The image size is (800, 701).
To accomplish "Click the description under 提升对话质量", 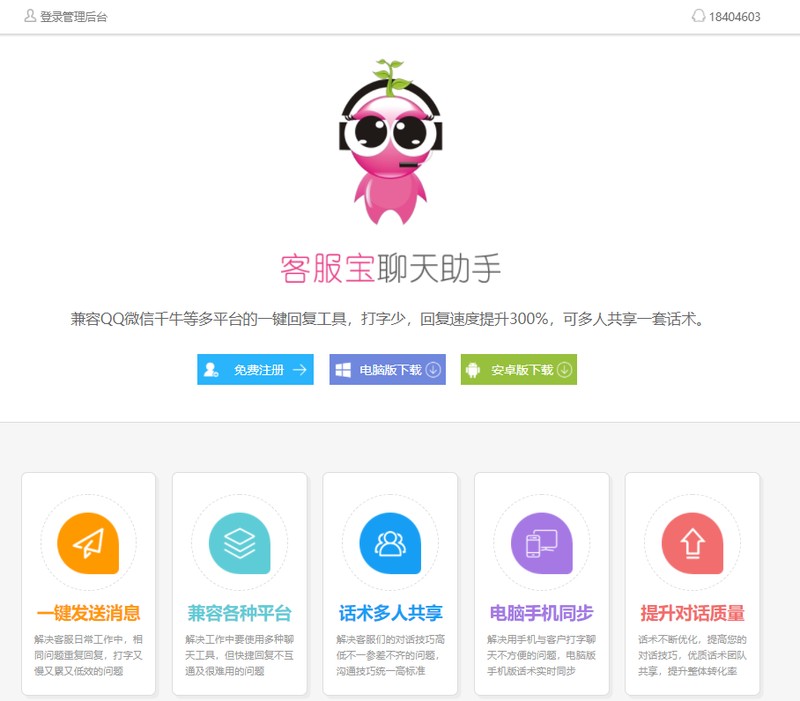I will click(692, 655).
